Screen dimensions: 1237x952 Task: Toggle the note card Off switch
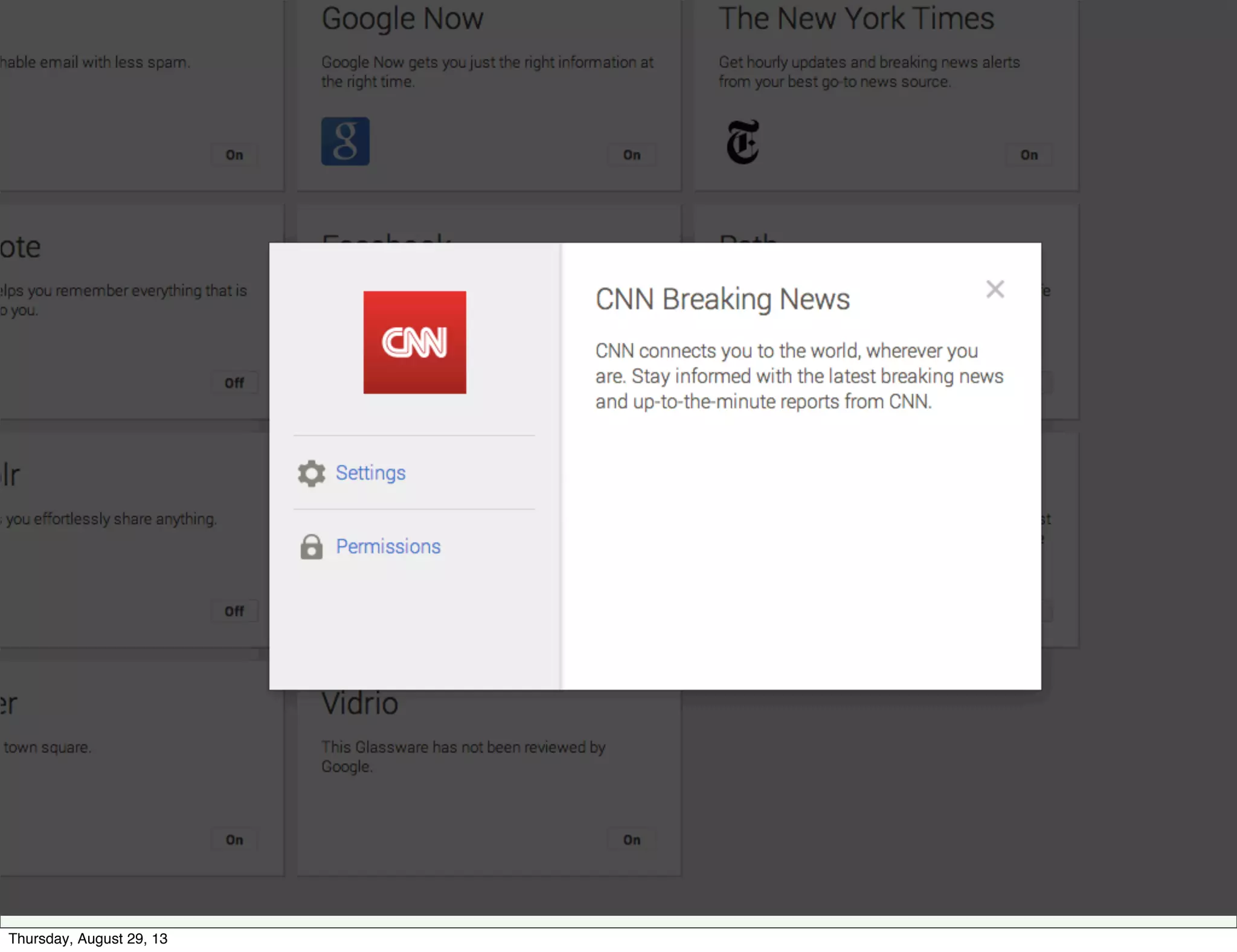(234, 383)
